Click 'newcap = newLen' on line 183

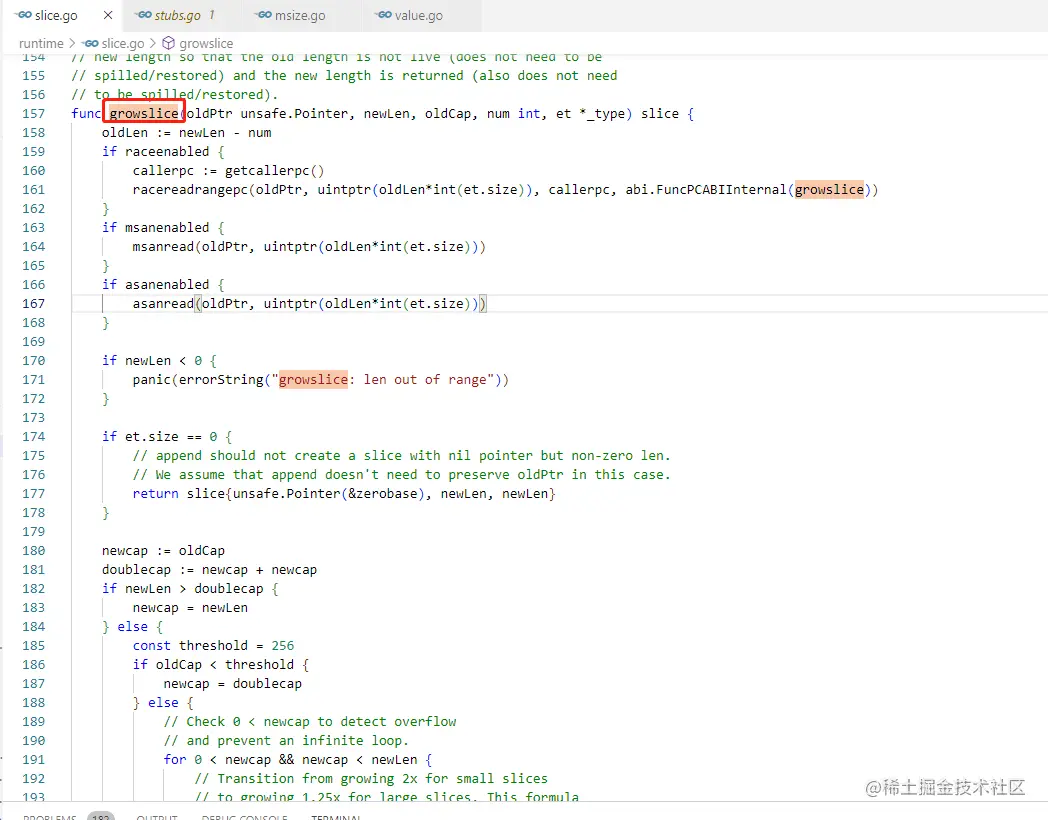[x=190, y=608]
